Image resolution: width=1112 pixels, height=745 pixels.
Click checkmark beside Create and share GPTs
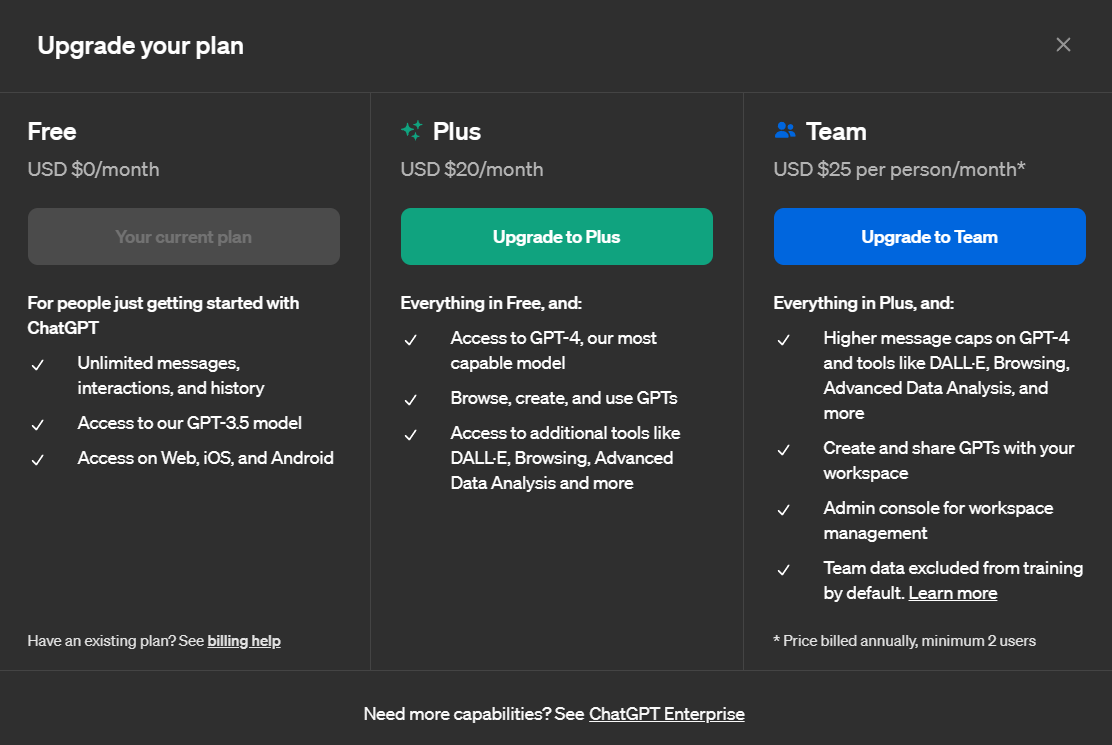(x=784, y=450)
